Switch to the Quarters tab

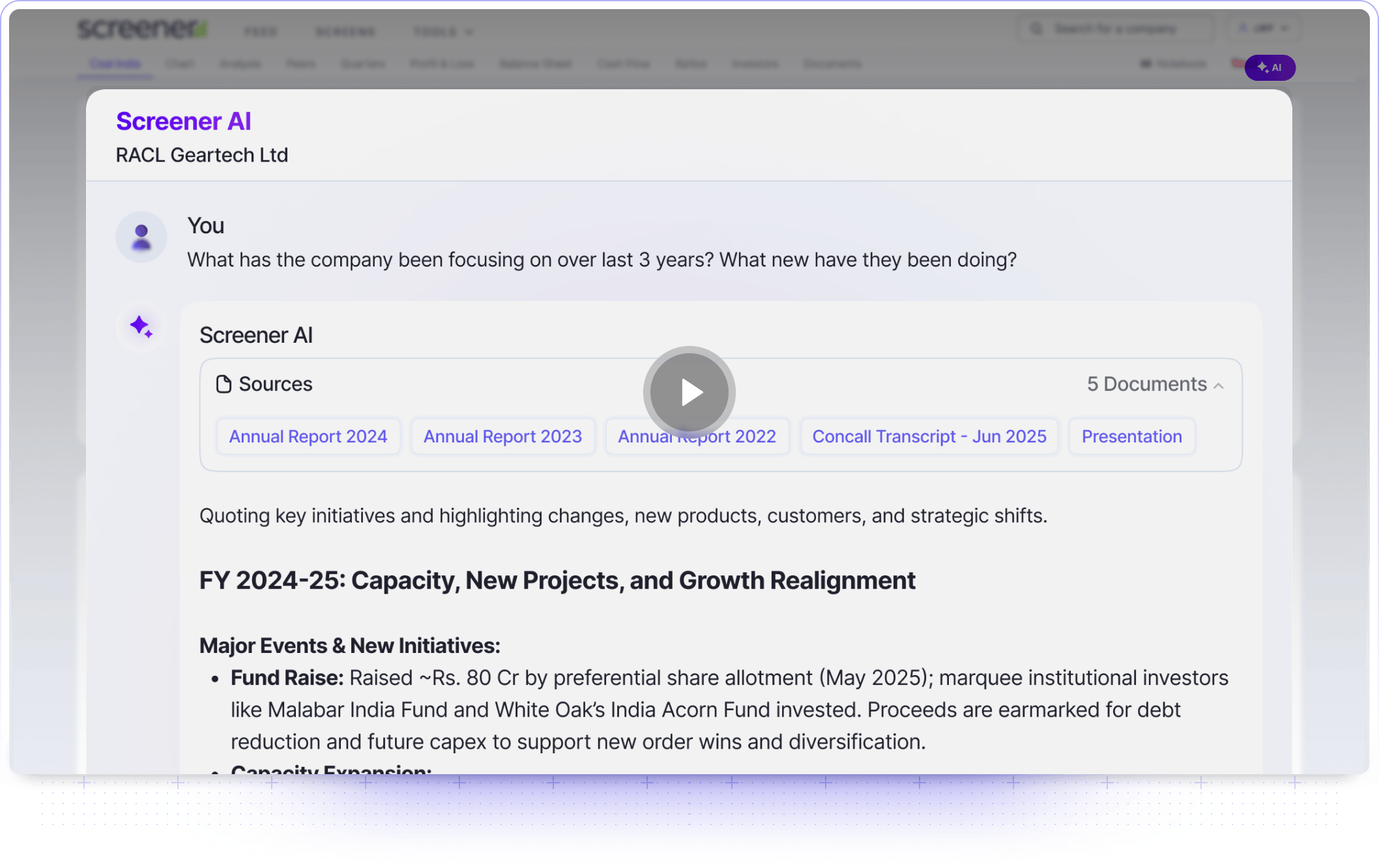(x=362, y=64)
